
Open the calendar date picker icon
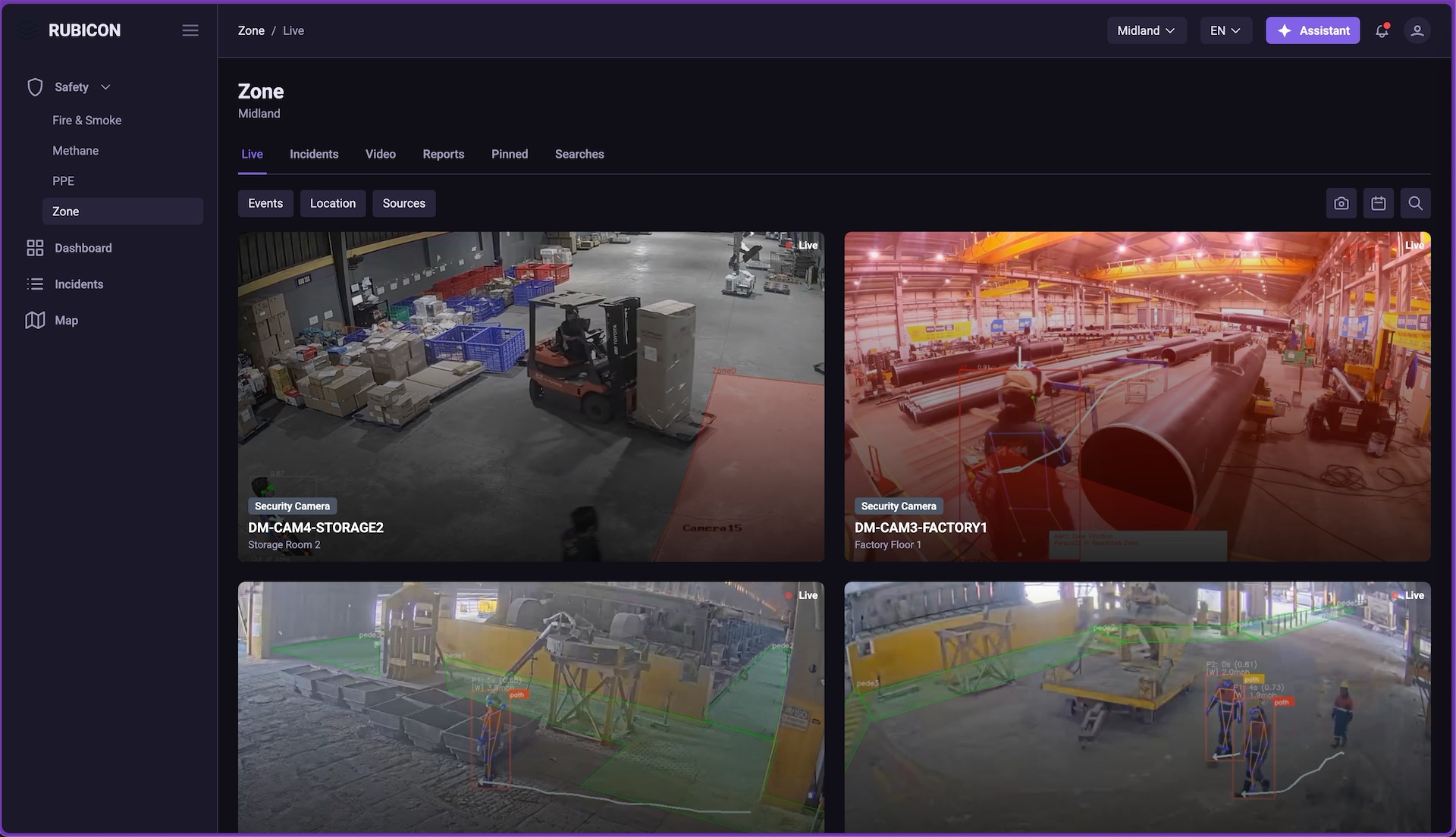(x=1379, y=203)
